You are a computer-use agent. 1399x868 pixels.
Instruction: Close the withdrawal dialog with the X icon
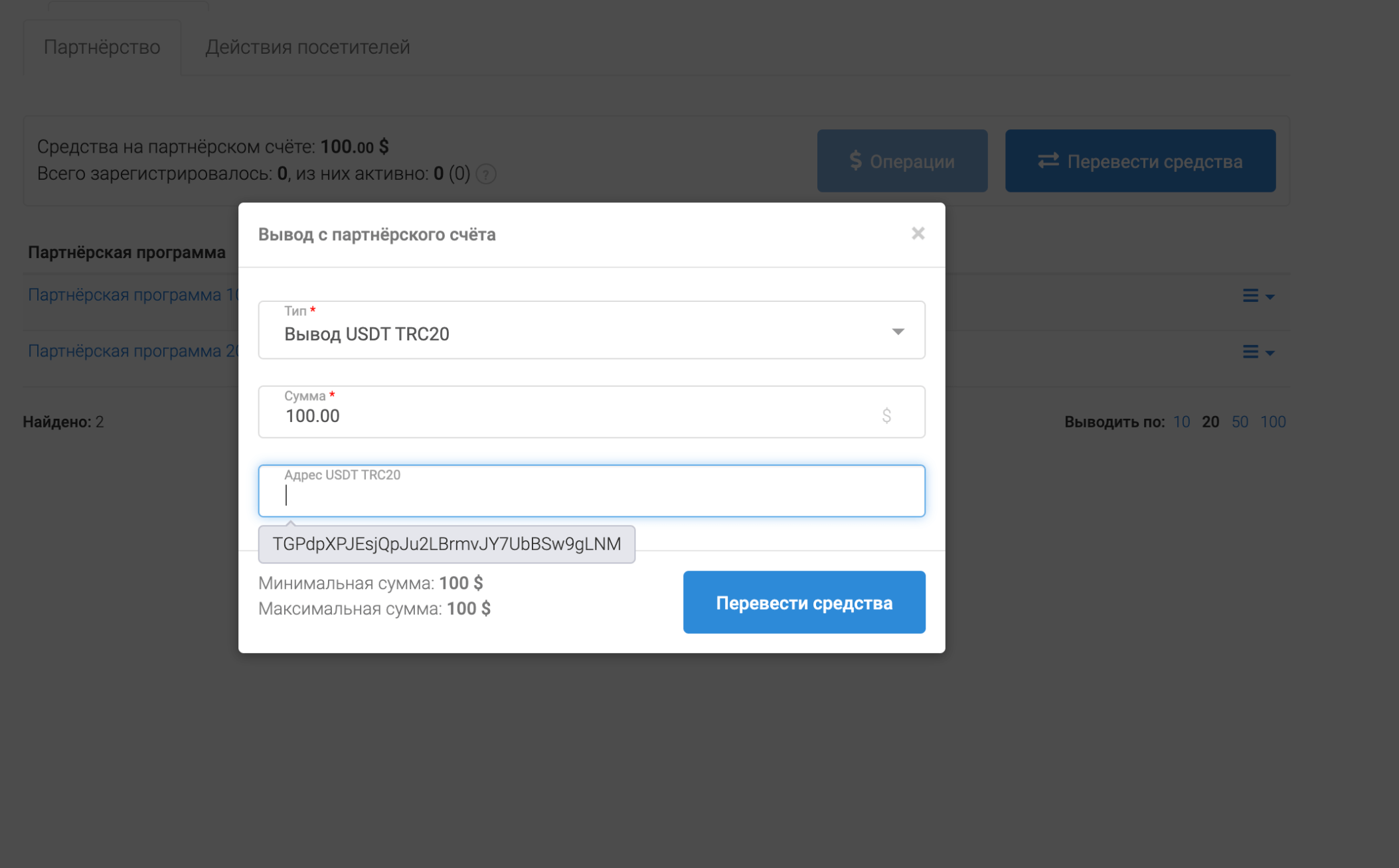point(918,234)
